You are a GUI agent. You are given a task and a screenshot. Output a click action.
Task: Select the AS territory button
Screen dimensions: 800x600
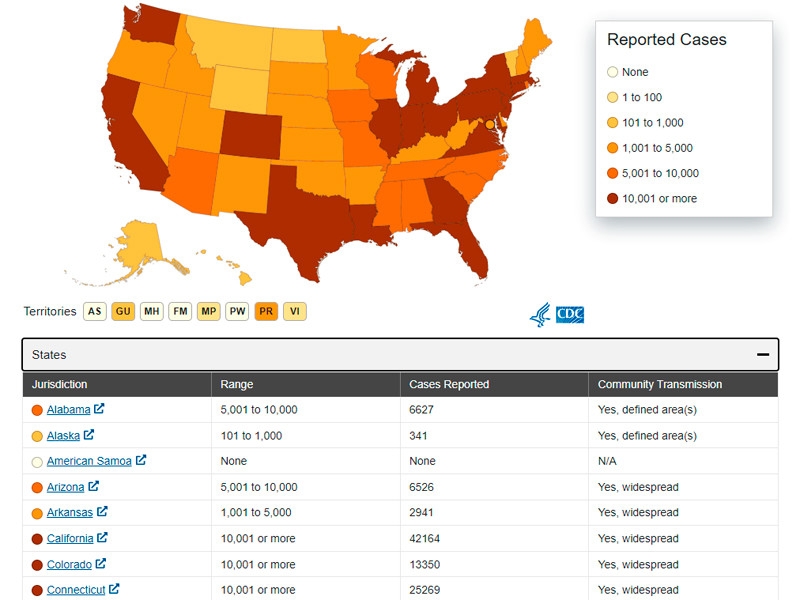click(x=95, y=311)
